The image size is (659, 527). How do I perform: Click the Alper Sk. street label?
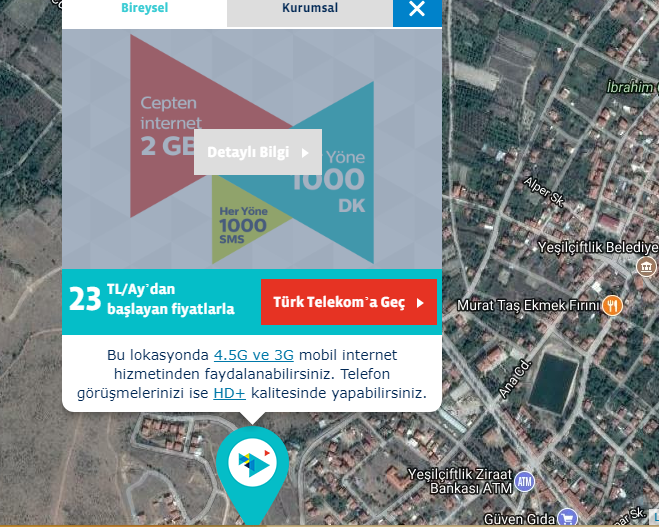coord(544,192)
